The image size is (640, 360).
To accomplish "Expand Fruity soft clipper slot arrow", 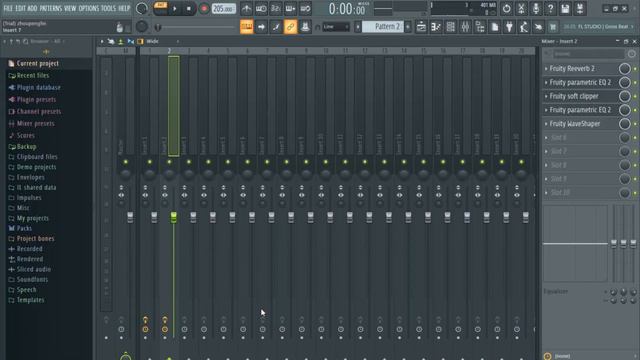I will click(546, 96).
